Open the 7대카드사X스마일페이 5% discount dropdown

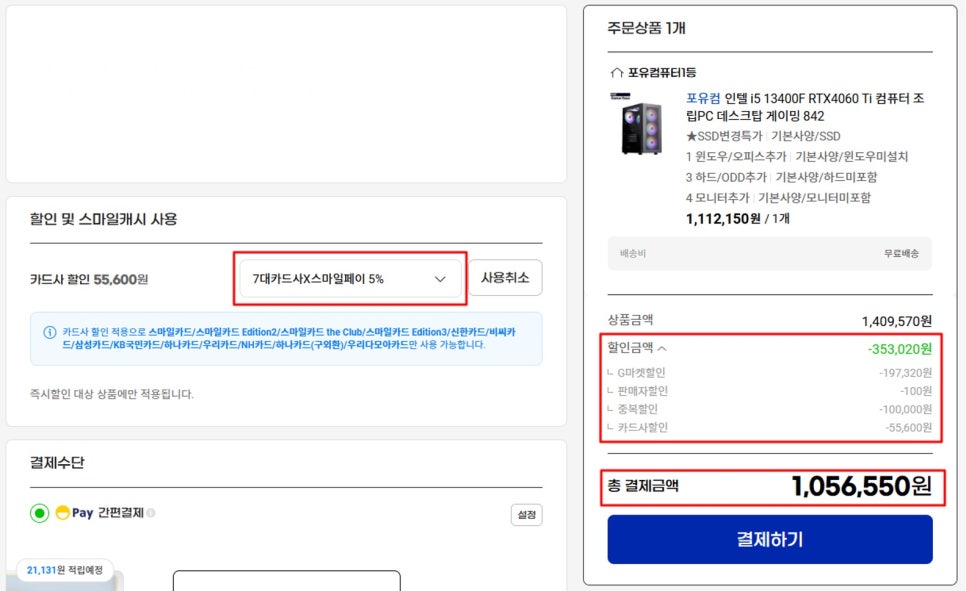pos(350,279)
